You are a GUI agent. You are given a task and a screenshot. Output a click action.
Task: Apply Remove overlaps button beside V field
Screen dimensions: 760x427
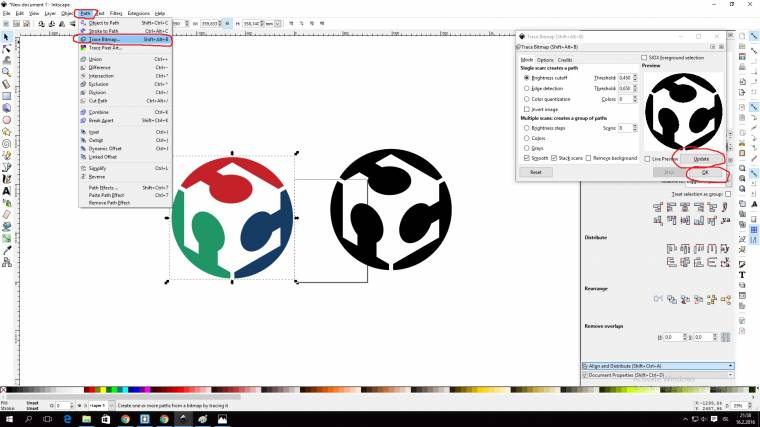[725, 337]
